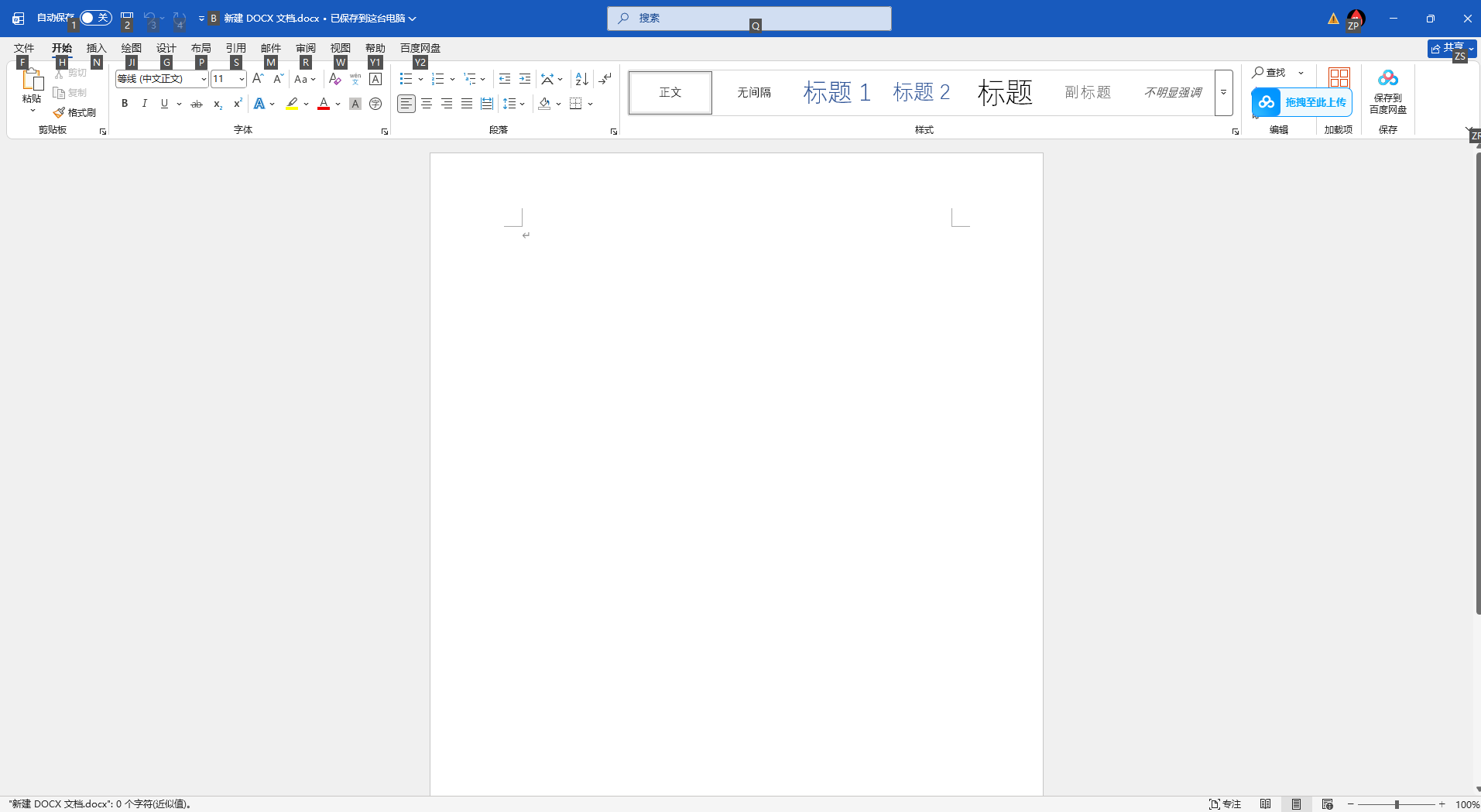Open the font name dropdown

pos(204,79)
